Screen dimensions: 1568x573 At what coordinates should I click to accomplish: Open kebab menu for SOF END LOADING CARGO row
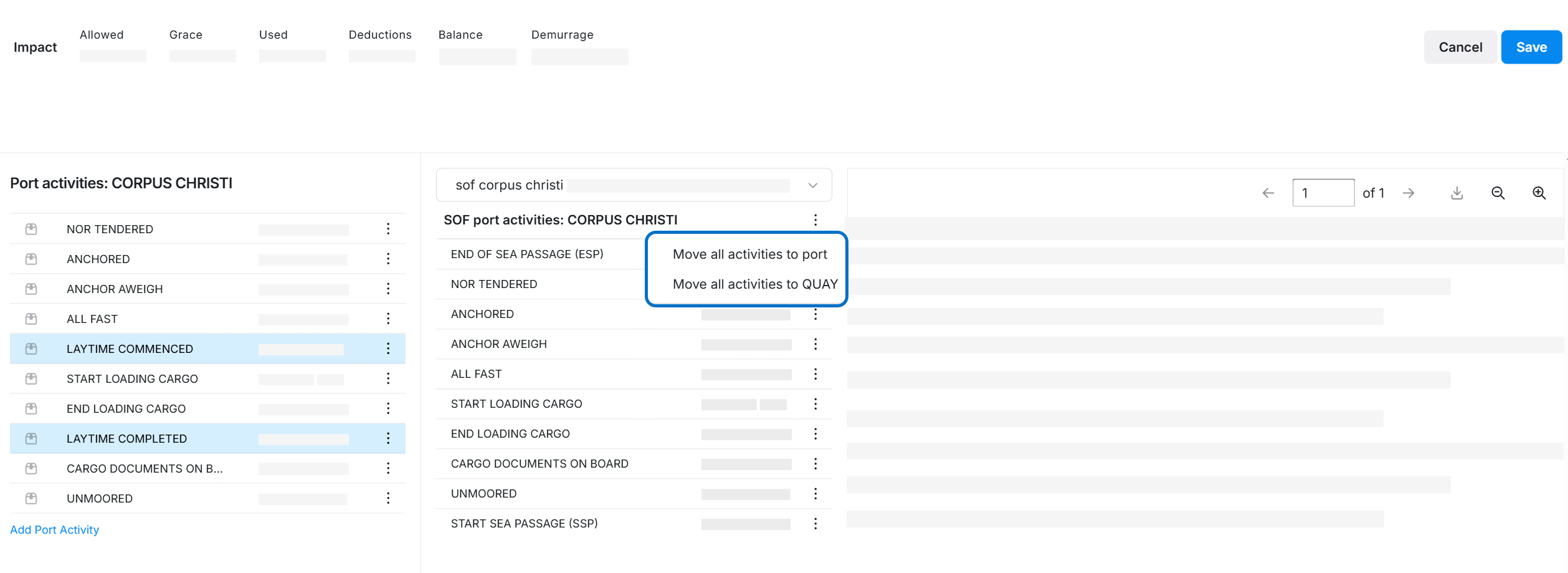pyautogui.click(x=815, y=434)
